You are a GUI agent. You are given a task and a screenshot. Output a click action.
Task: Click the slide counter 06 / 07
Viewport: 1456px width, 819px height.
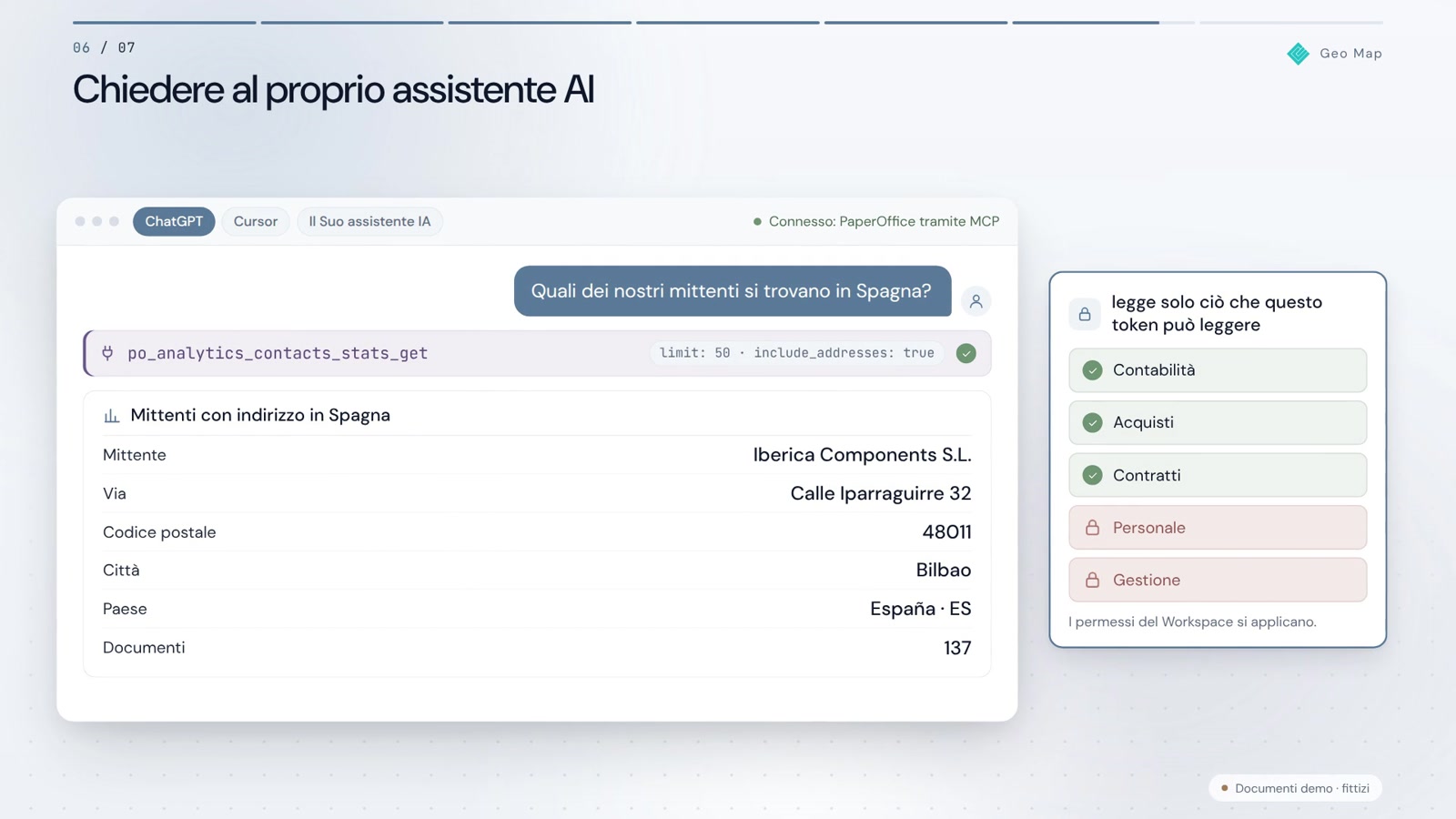[x=104, y=47]
